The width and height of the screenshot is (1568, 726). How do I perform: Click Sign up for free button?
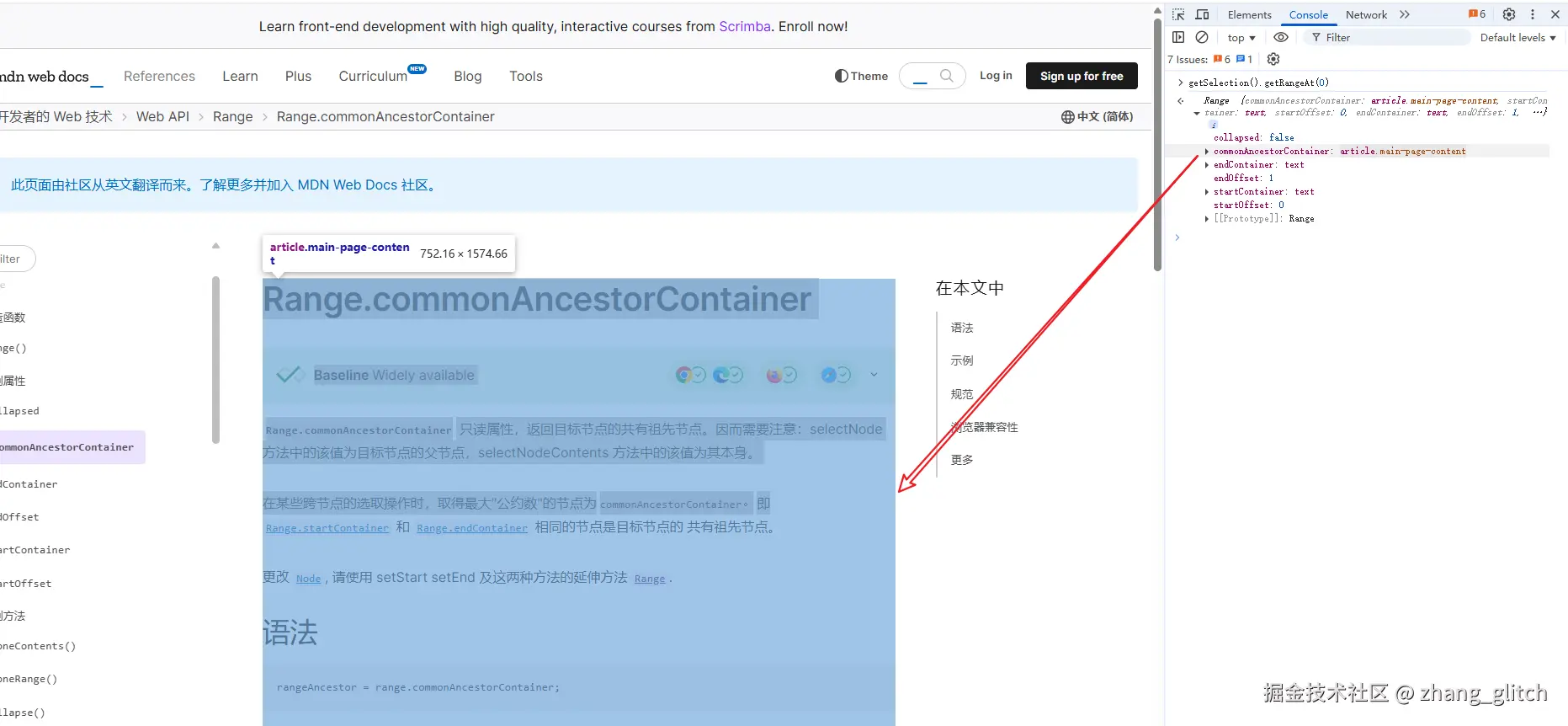(x=1082, y=76)
